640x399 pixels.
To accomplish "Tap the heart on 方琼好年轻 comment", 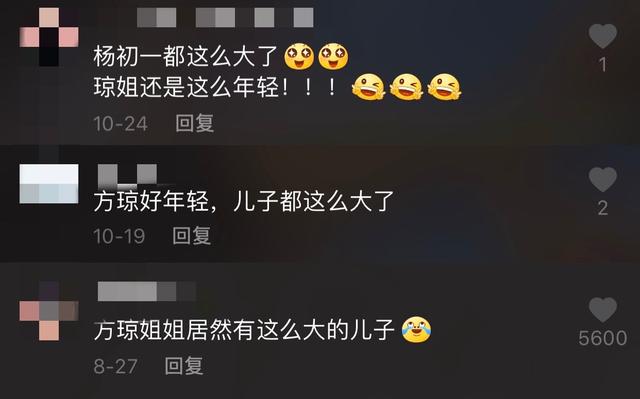I will coord(603,179).
